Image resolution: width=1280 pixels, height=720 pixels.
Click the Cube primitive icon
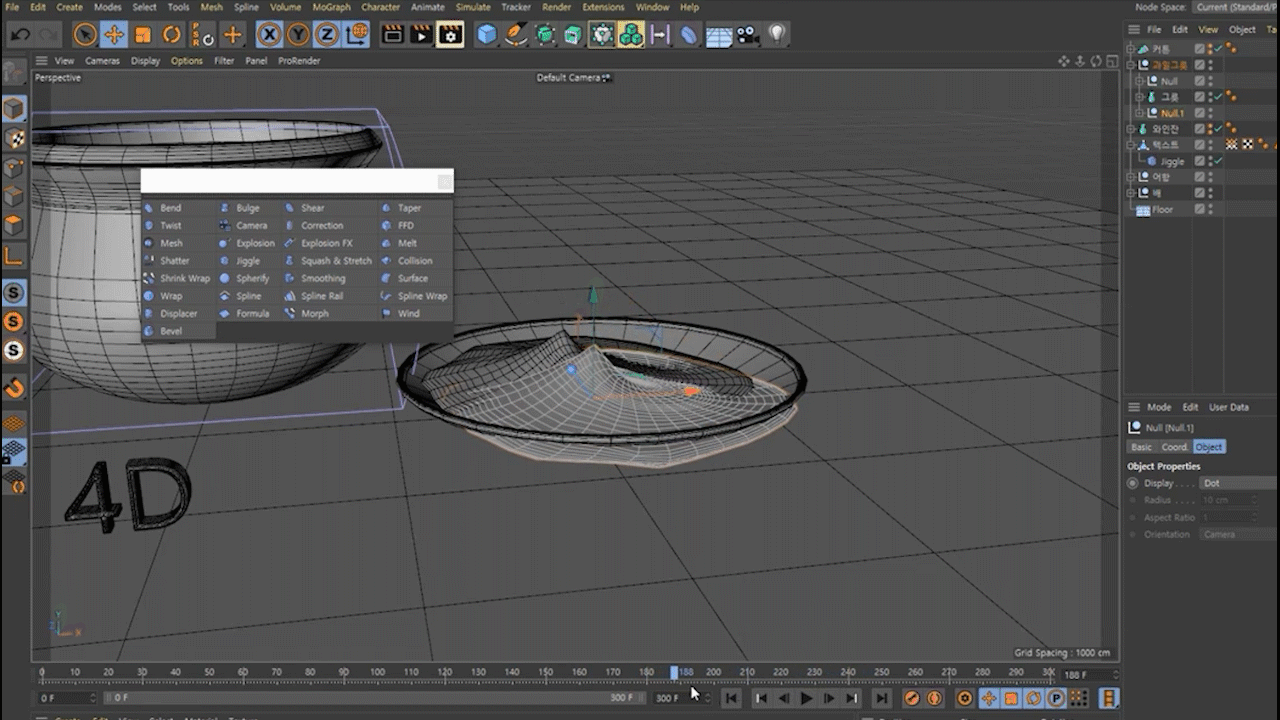487,35
